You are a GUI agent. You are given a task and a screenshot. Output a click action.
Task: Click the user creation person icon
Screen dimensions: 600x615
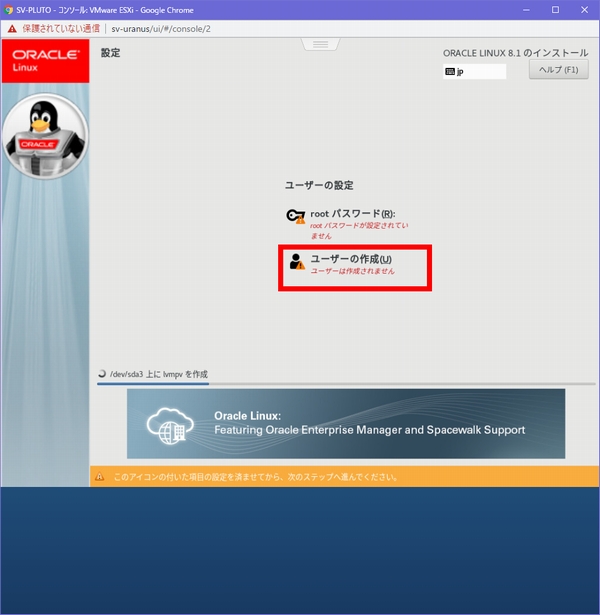tap(297, 262)
